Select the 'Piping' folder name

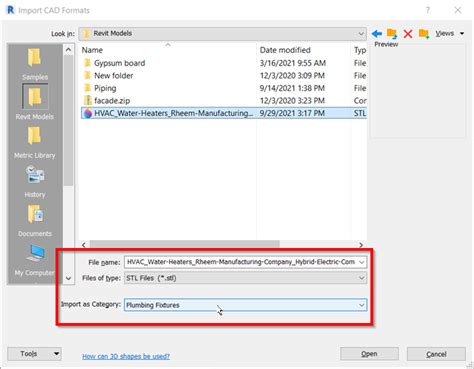(105, 88)
